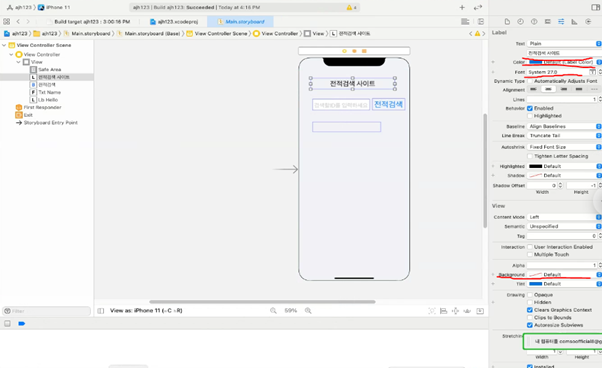Screen dimensions: 602x368
Task: Open Resolve Auto Layout Issues icon
Action: click(467, 311)
